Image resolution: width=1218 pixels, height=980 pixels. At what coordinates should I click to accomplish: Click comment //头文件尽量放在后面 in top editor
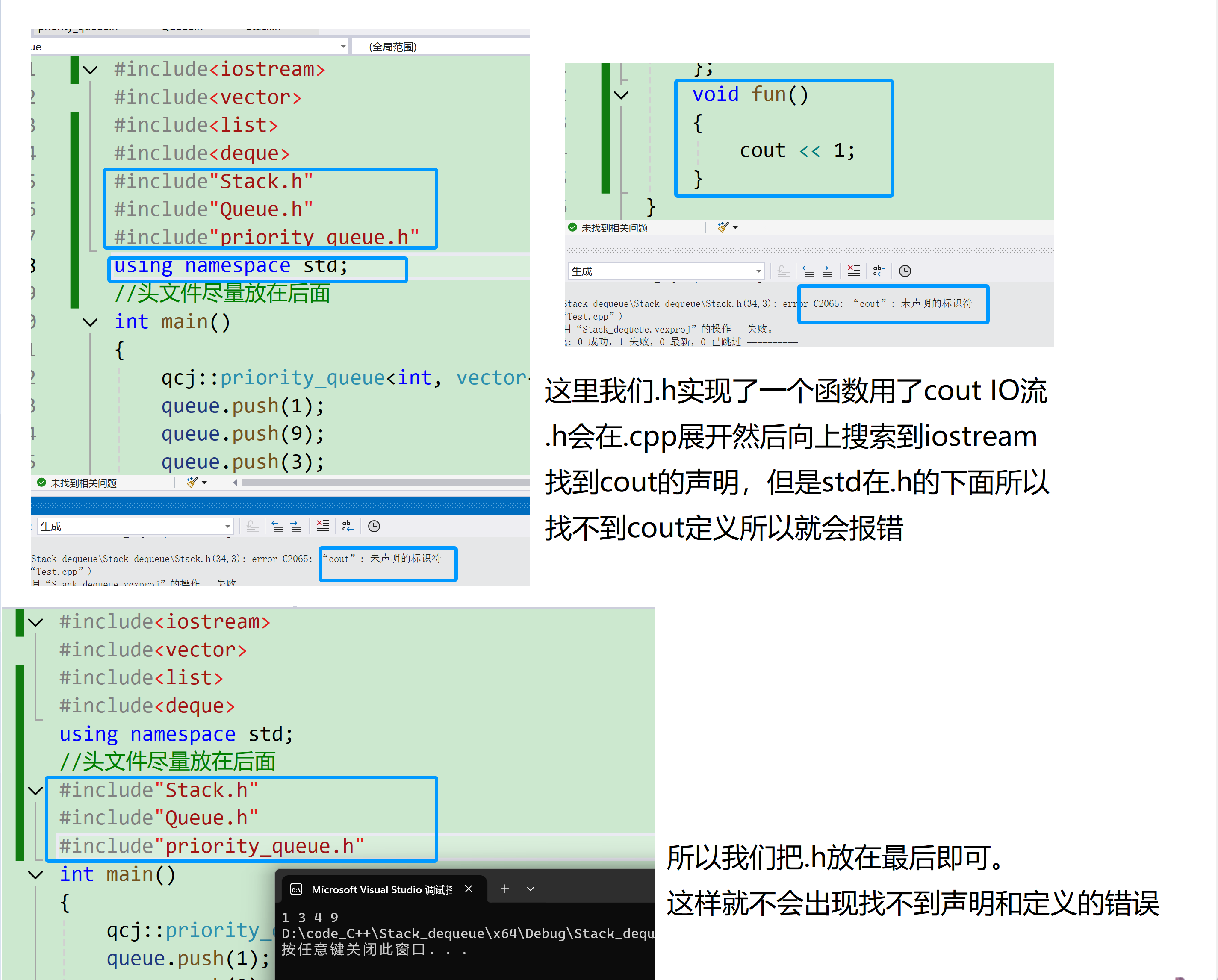[x=222, y=293]
